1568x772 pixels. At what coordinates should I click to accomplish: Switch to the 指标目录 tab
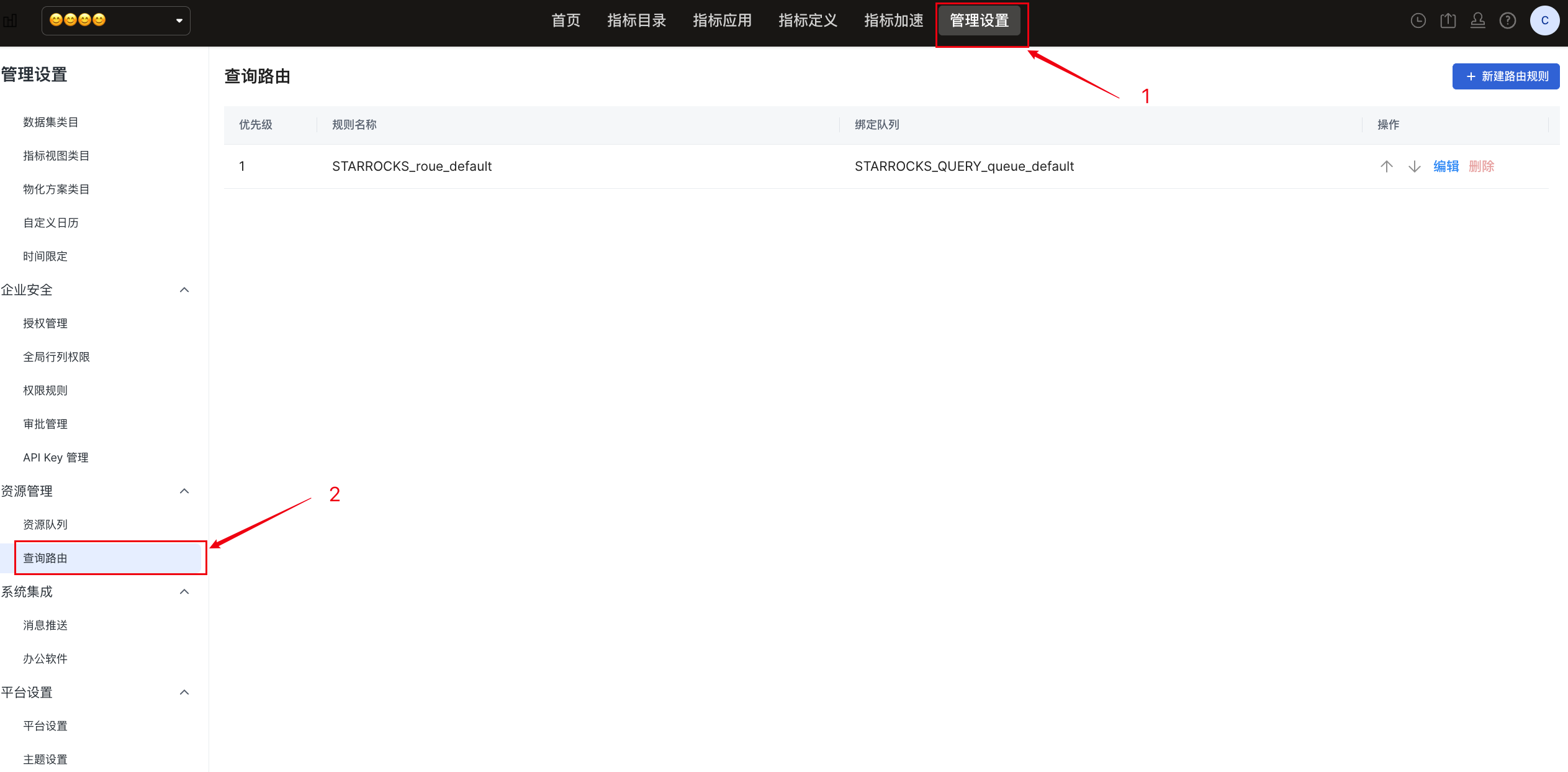tap(636, 20)
